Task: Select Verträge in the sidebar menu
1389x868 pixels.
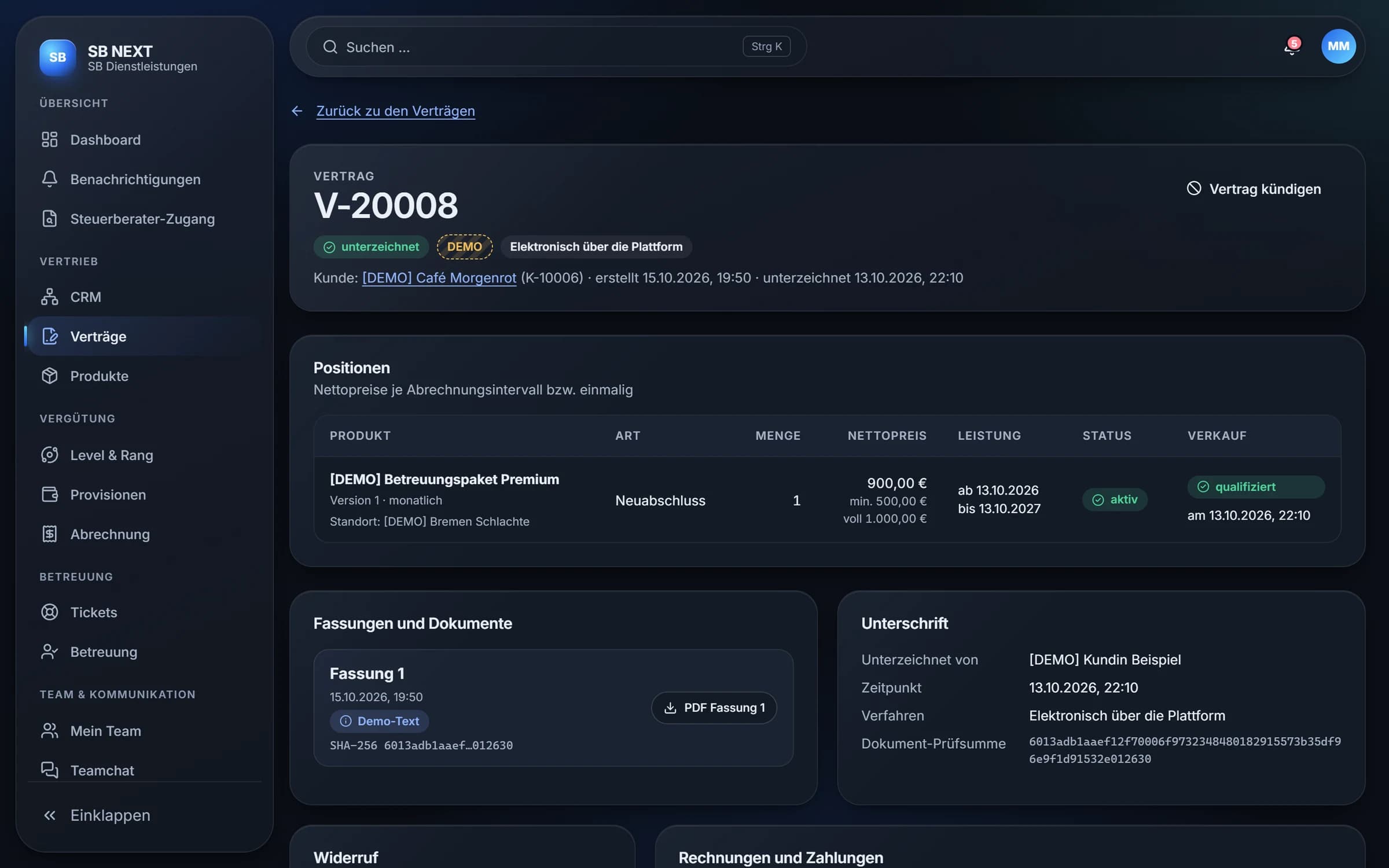Action: (145, 336)
